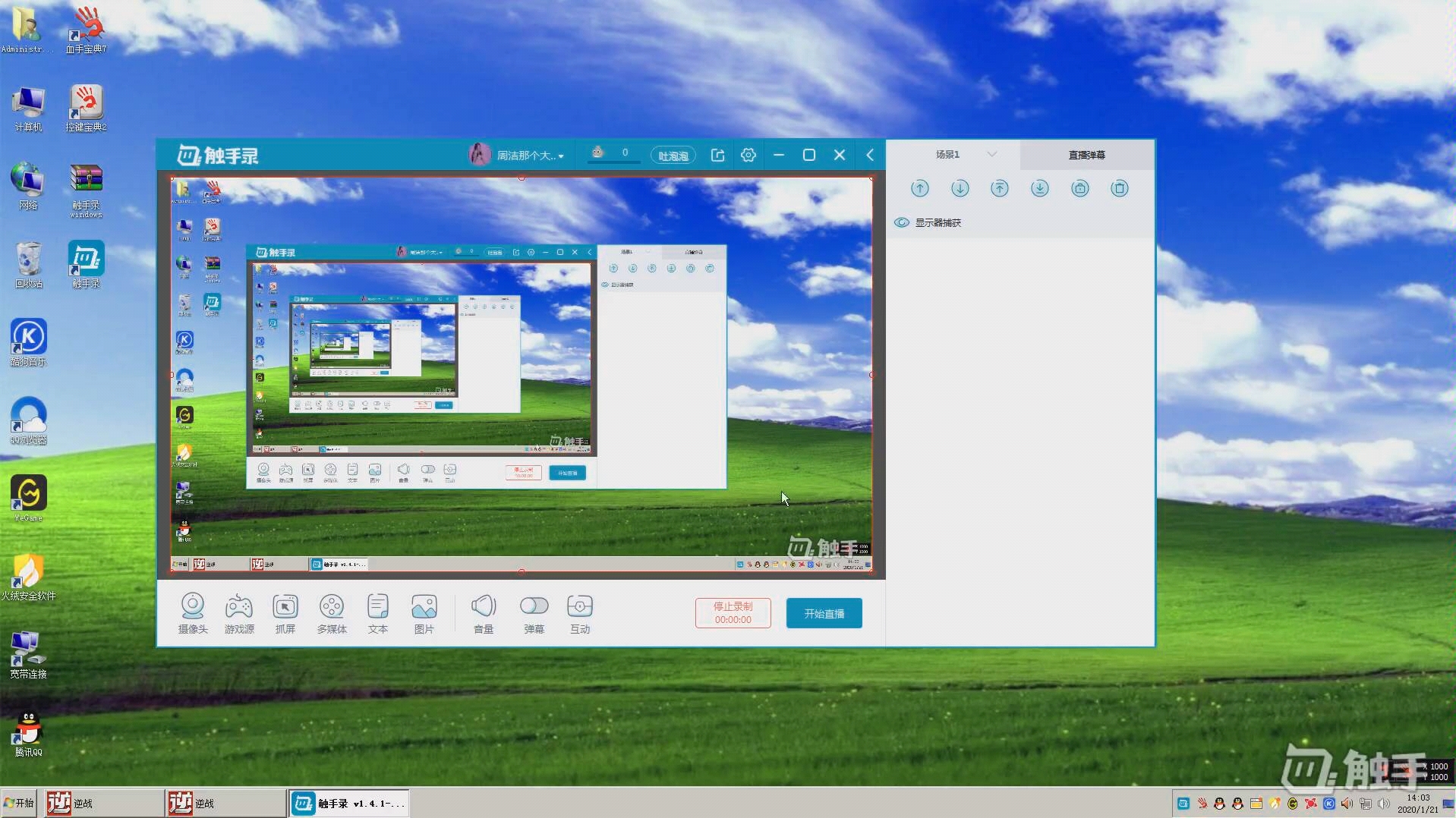1456x818 pixels.
Task: Click the 停止录制 stop recording button
Action: pyautogui.click(x=733, y=613)
